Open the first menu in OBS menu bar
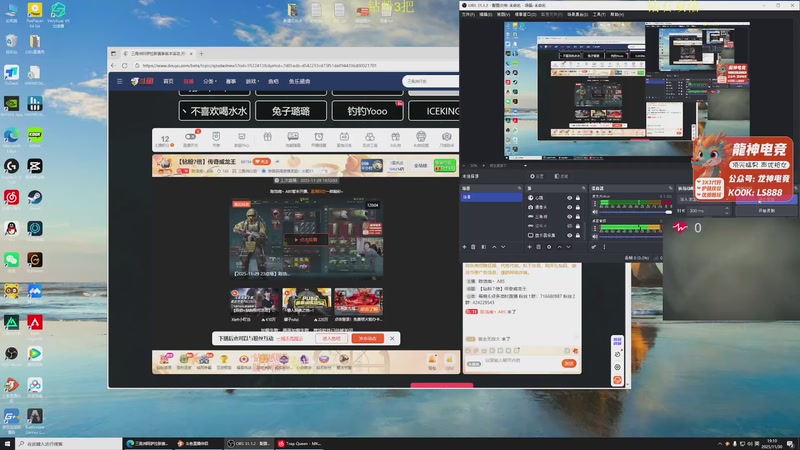This screenshot has width=800, height=450. point(468,14)
